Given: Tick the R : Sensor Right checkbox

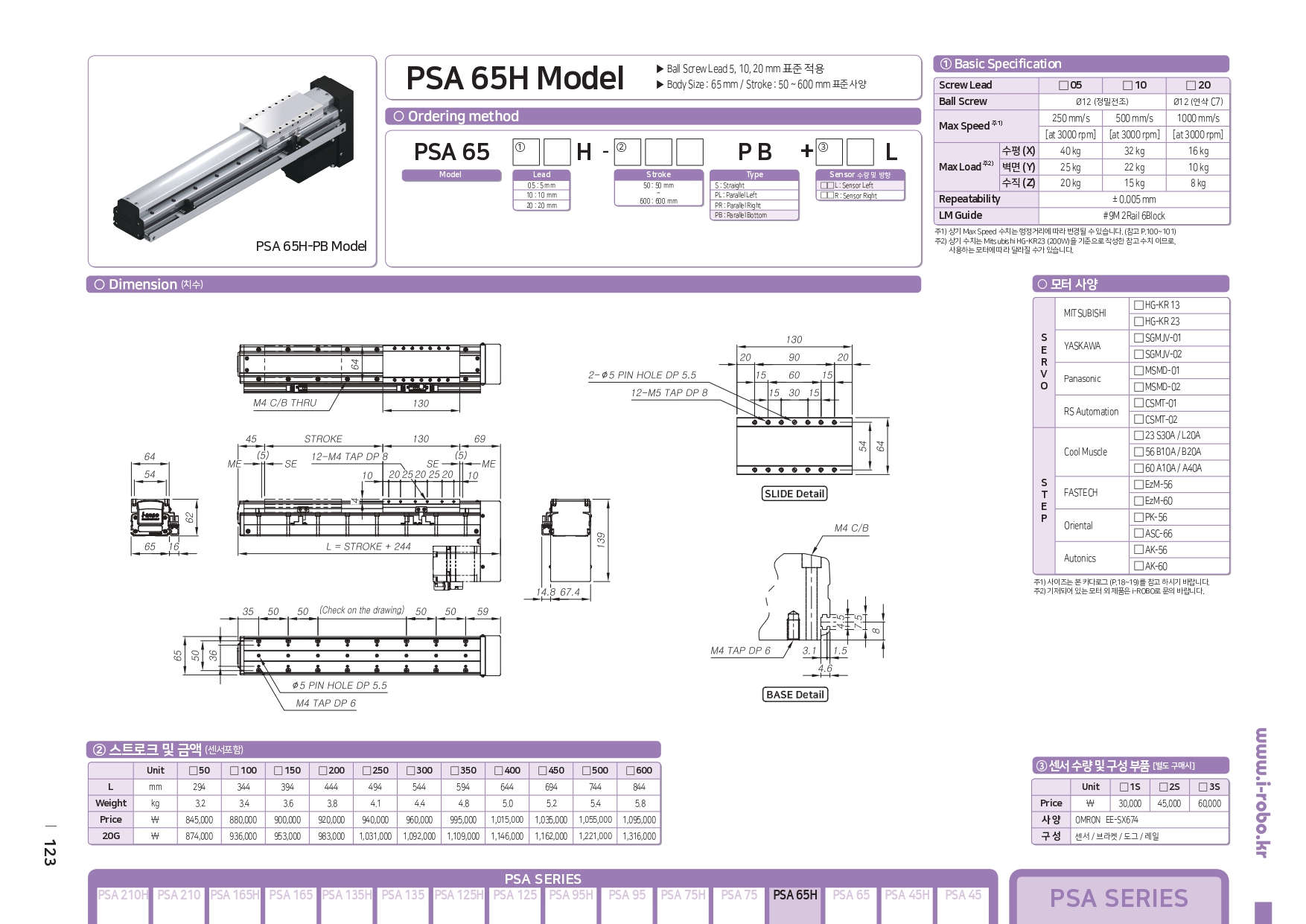Looking at the screenshot, I should click(x=827, y=196).
